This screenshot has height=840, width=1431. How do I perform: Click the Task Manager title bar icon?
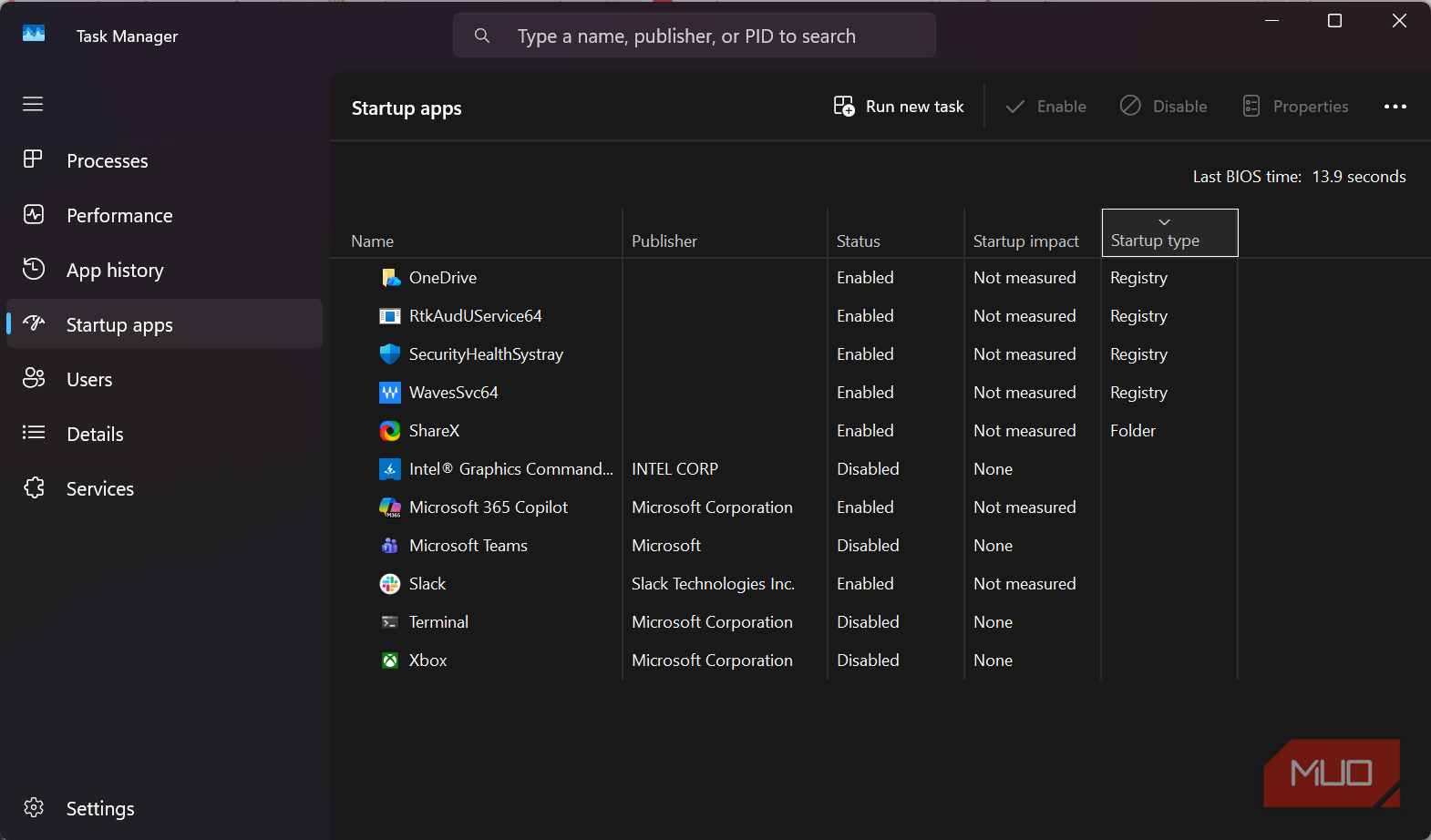coord(34,34)
